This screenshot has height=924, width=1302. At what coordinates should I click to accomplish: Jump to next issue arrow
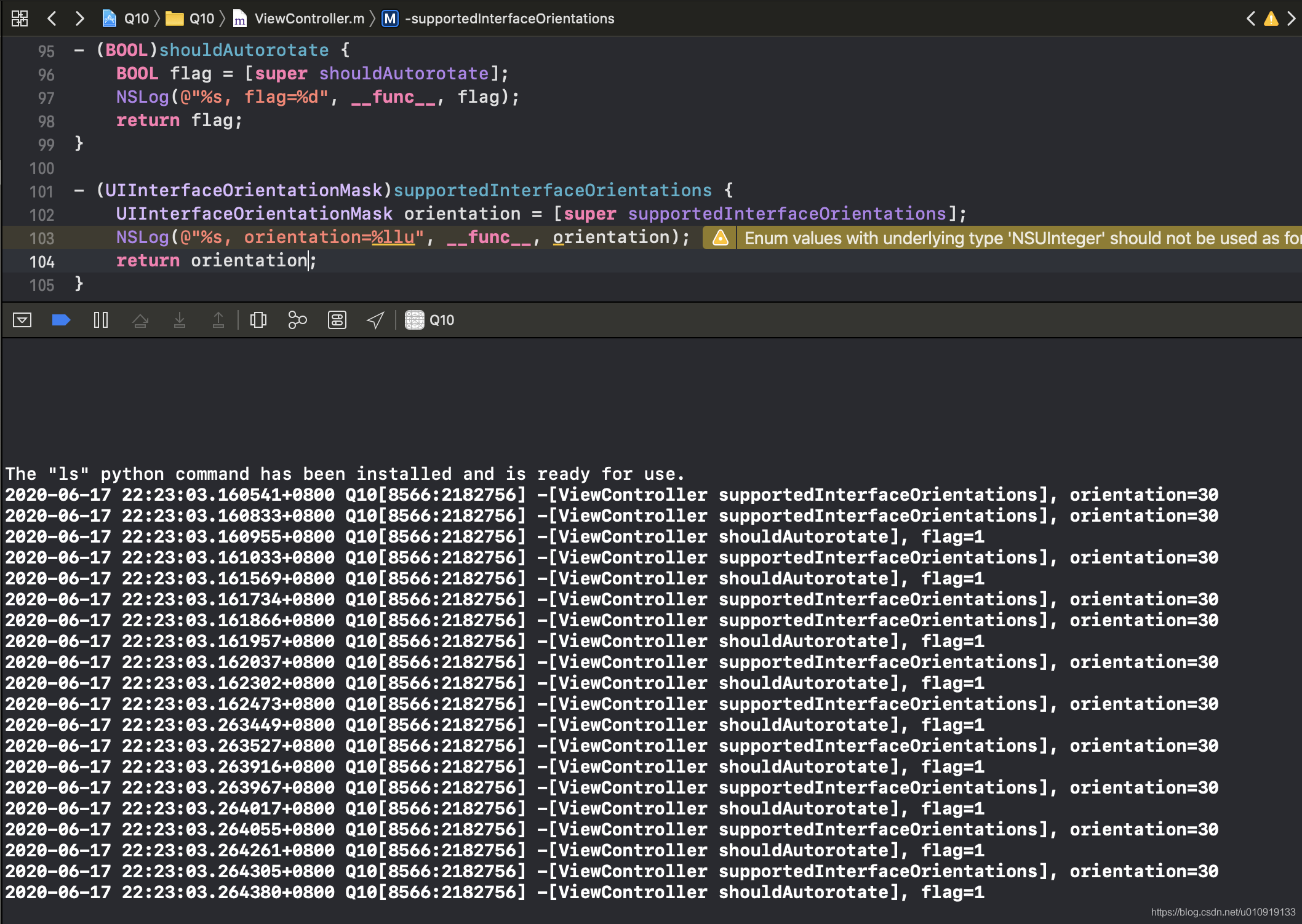(1291, 18)
